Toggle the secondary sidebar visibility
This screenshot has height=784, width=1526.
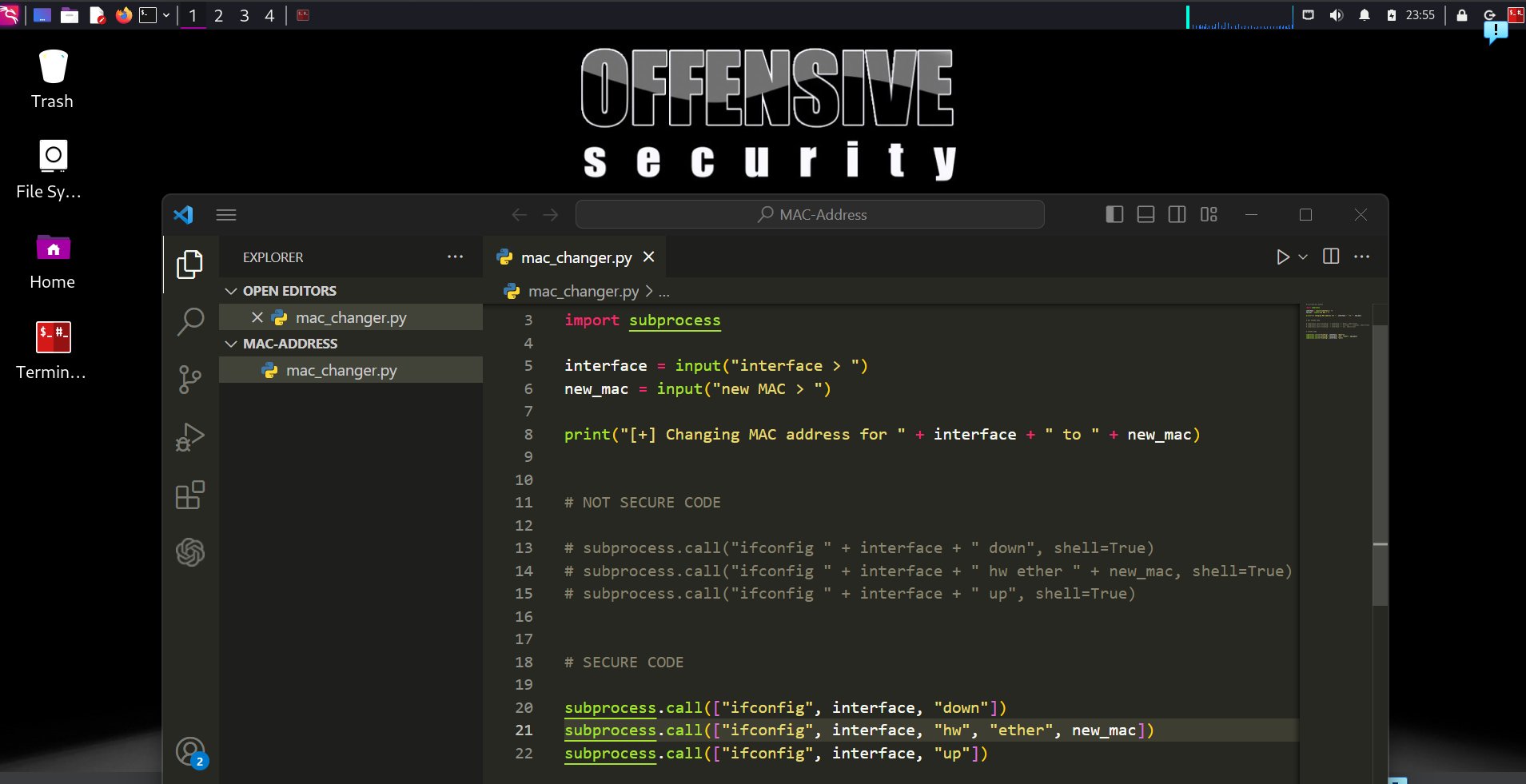click(1177, 214)
